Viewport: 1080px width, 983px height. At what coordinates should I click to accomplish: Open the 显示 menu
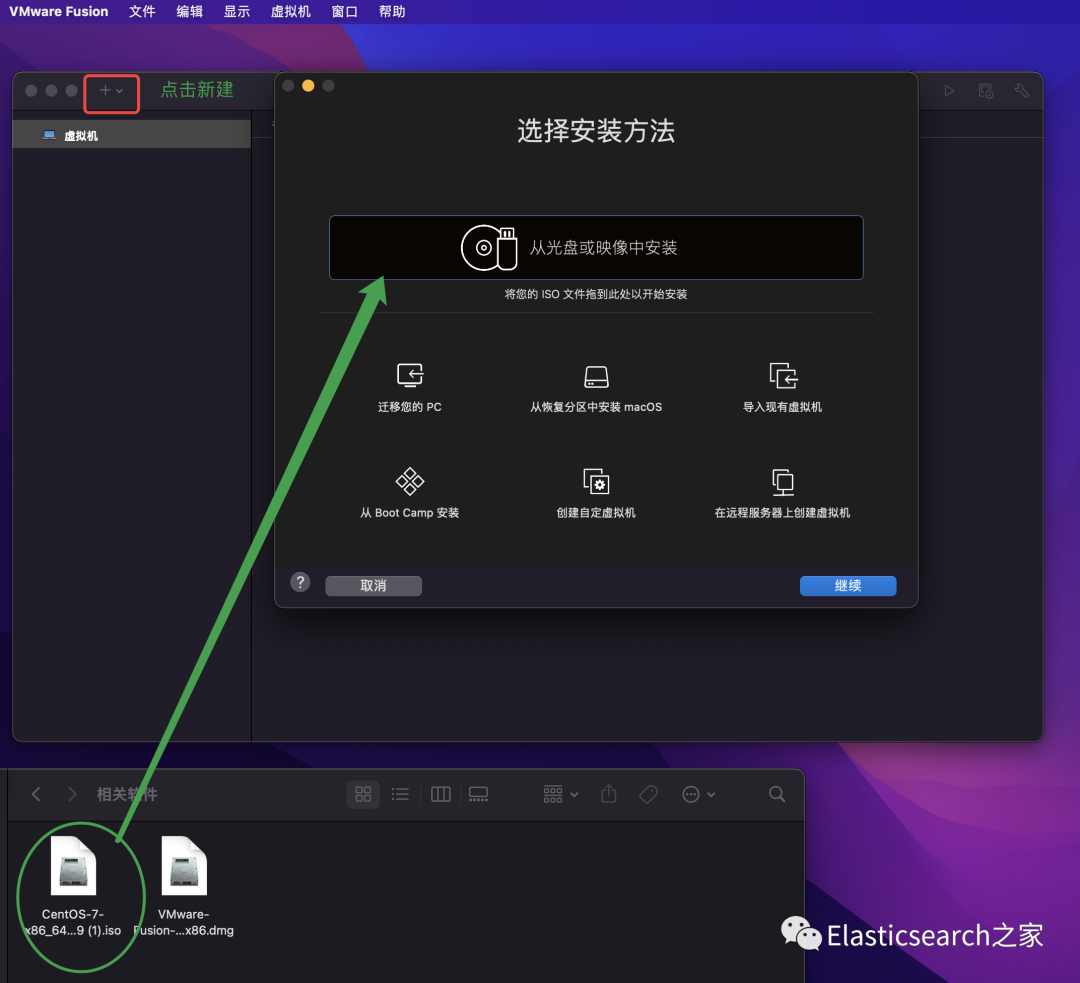(x=236, y=12)
